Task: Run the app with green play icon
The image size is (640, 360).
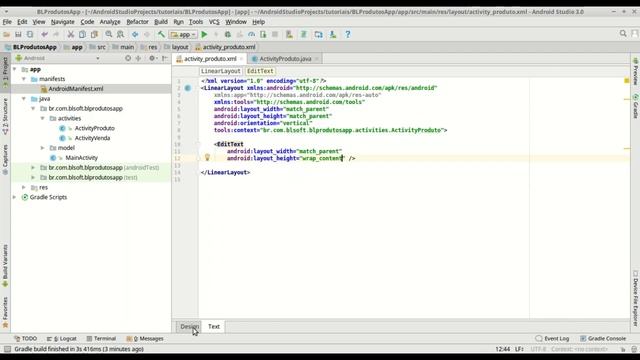Action: click(204, 35)
